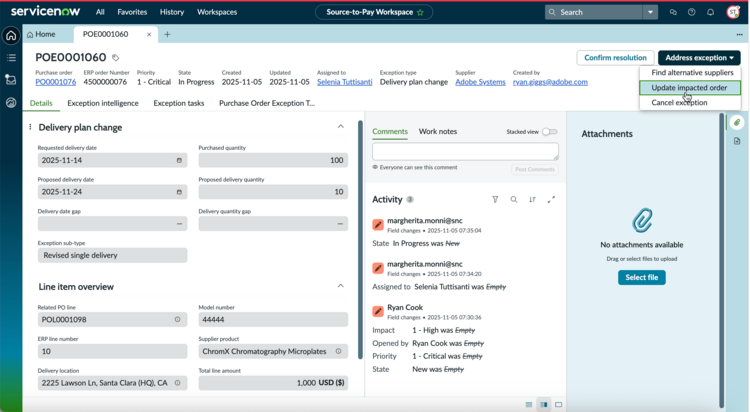Add a new tab with plus icon
Viewport: 750px width, 412px height.
pyautogui.click(x=167, y=34)
